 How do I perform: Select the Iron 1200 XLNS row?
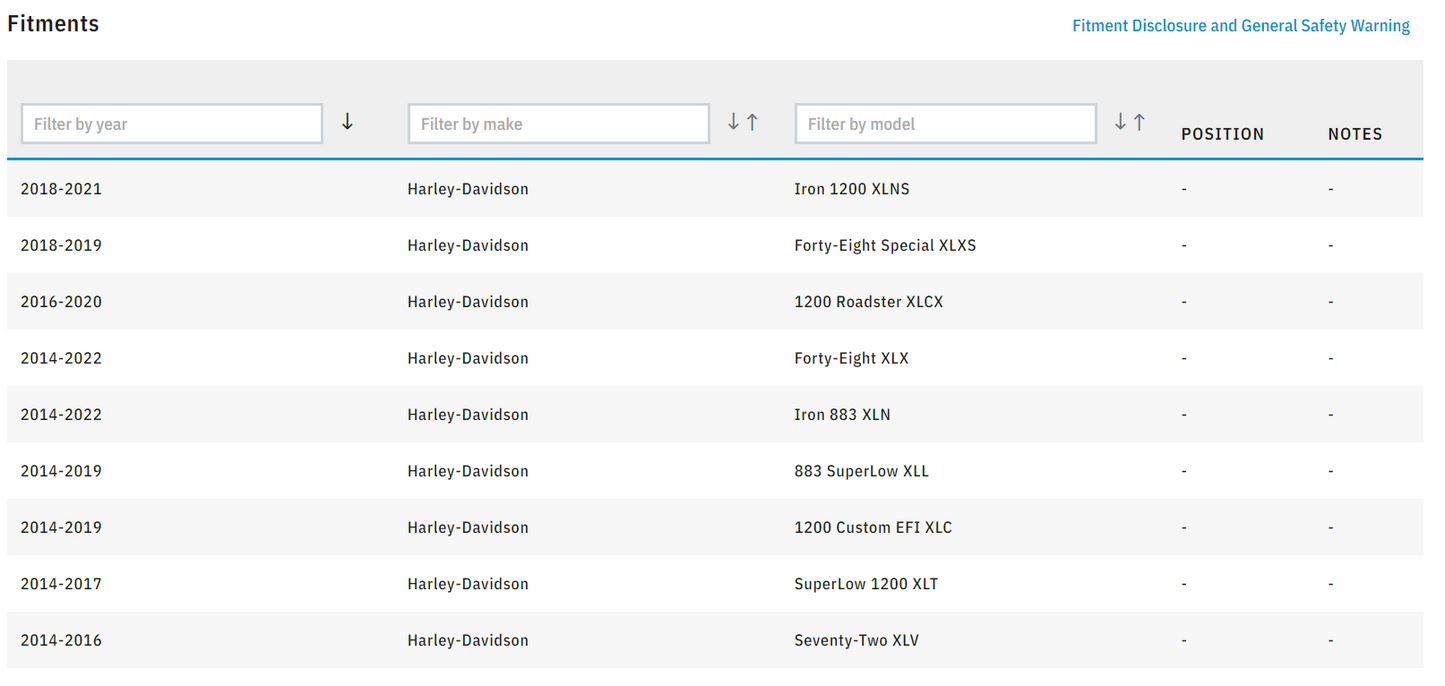(851, 189)
